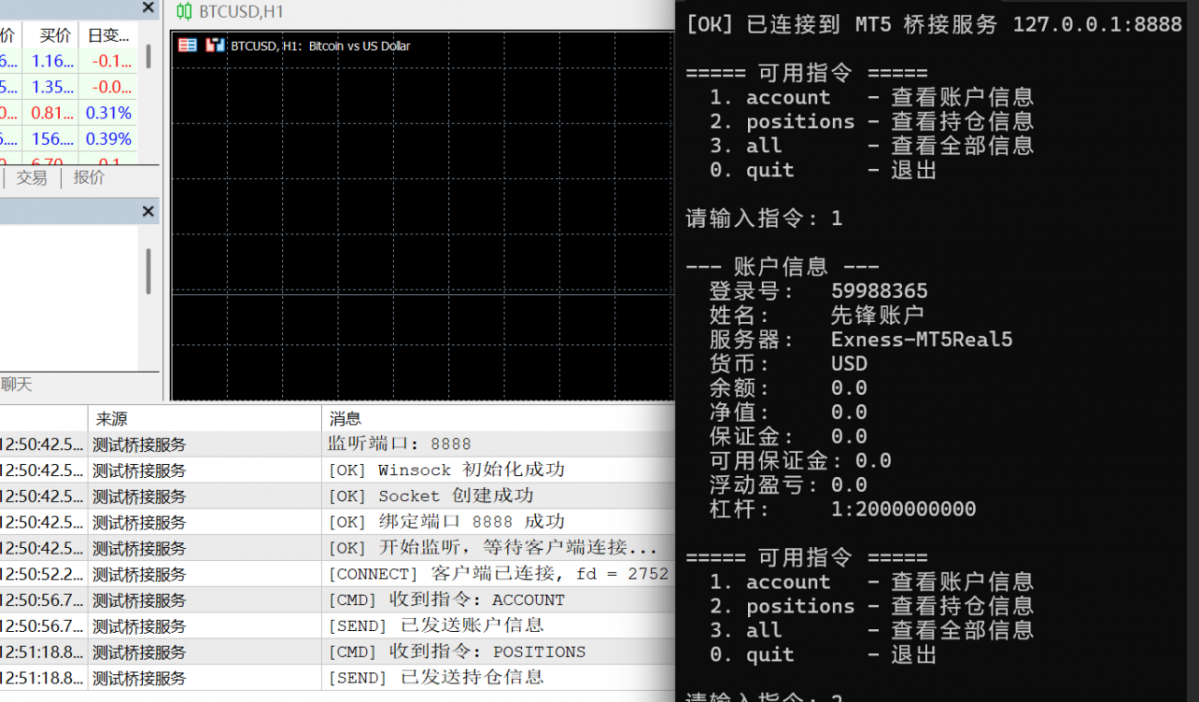Switch to the 报价 tab

[89, 177]
